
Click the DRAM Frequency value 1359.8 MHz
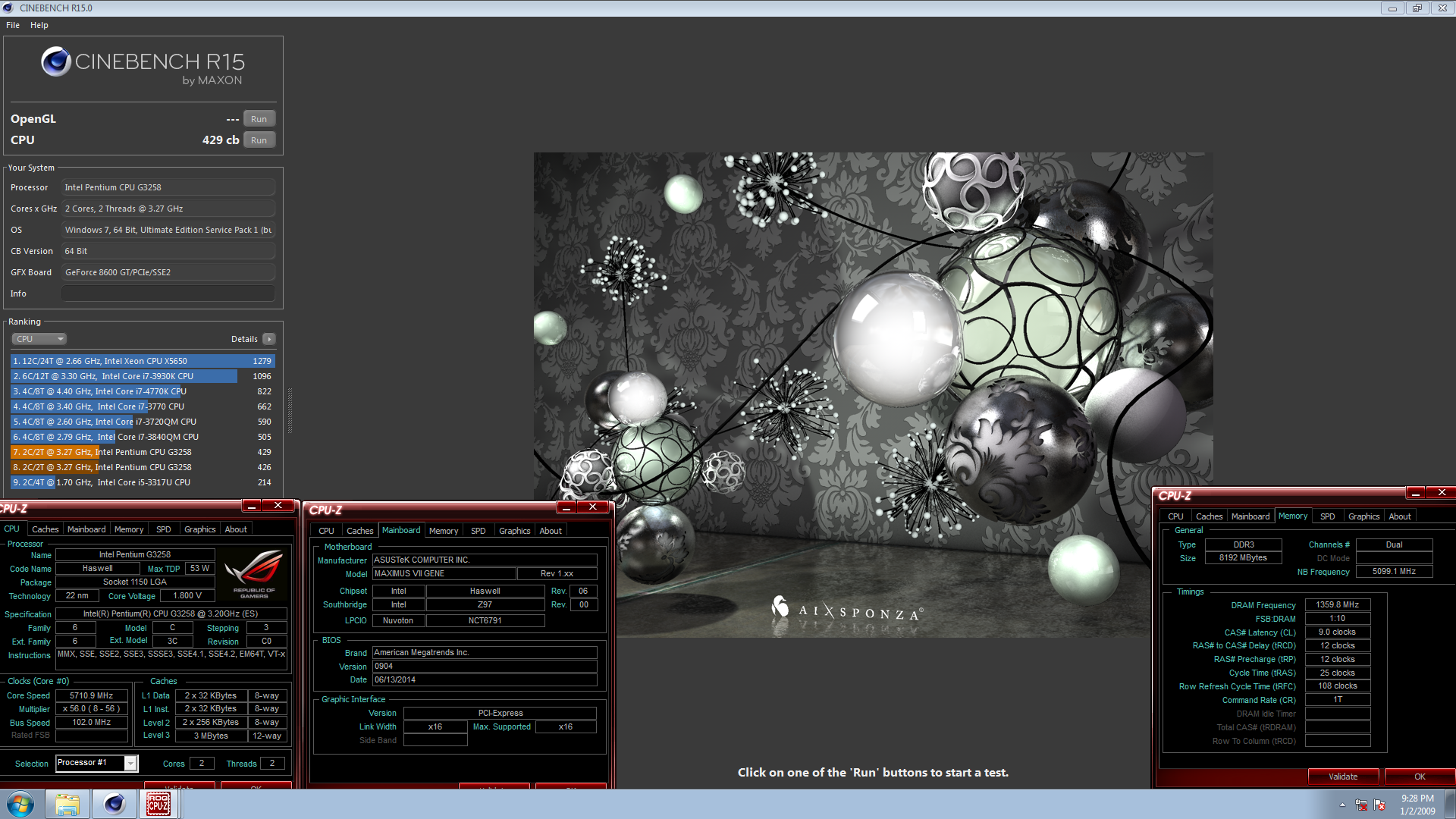1338,605
